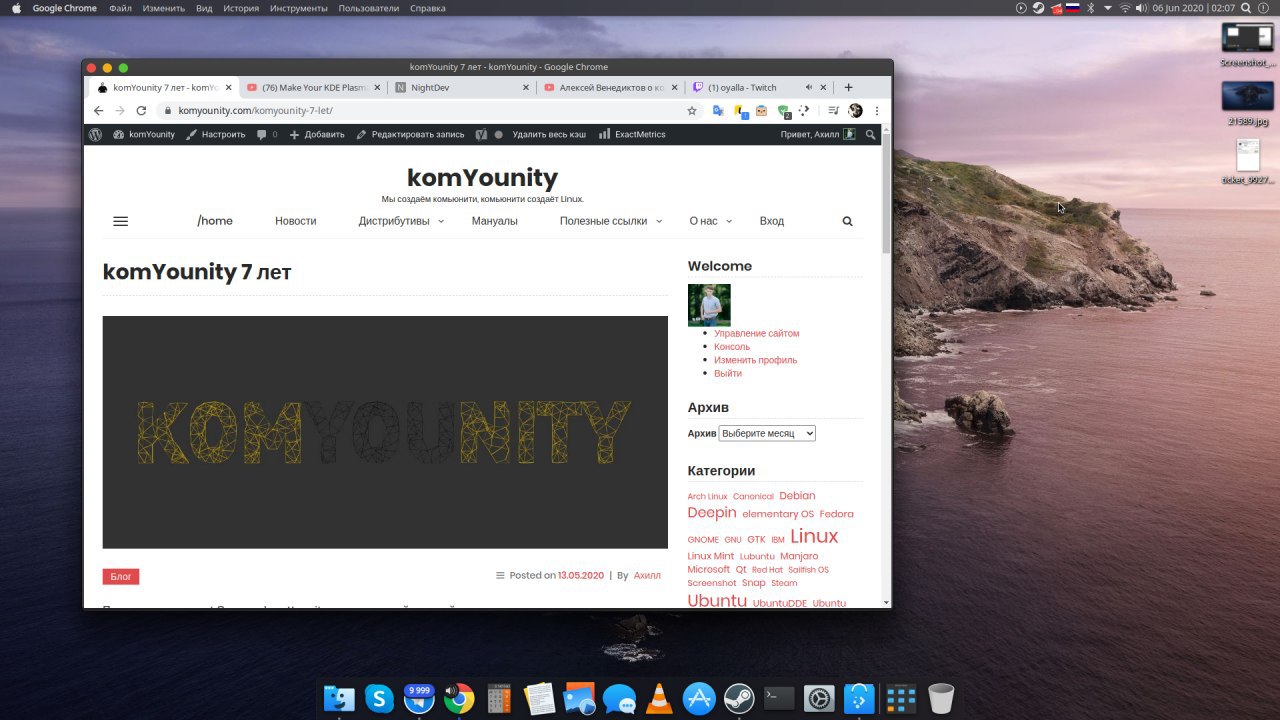The width and height of the screenshot is (1280, 720).
Task: Expand the system tray arrow in menu bar
Action: (1108, 8)
